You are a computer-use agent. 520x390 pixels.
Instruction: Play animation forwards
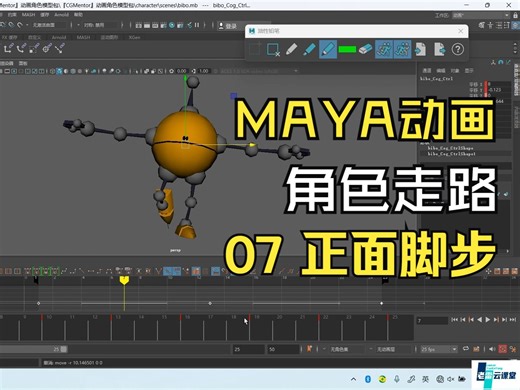click(x=488, y=320)
